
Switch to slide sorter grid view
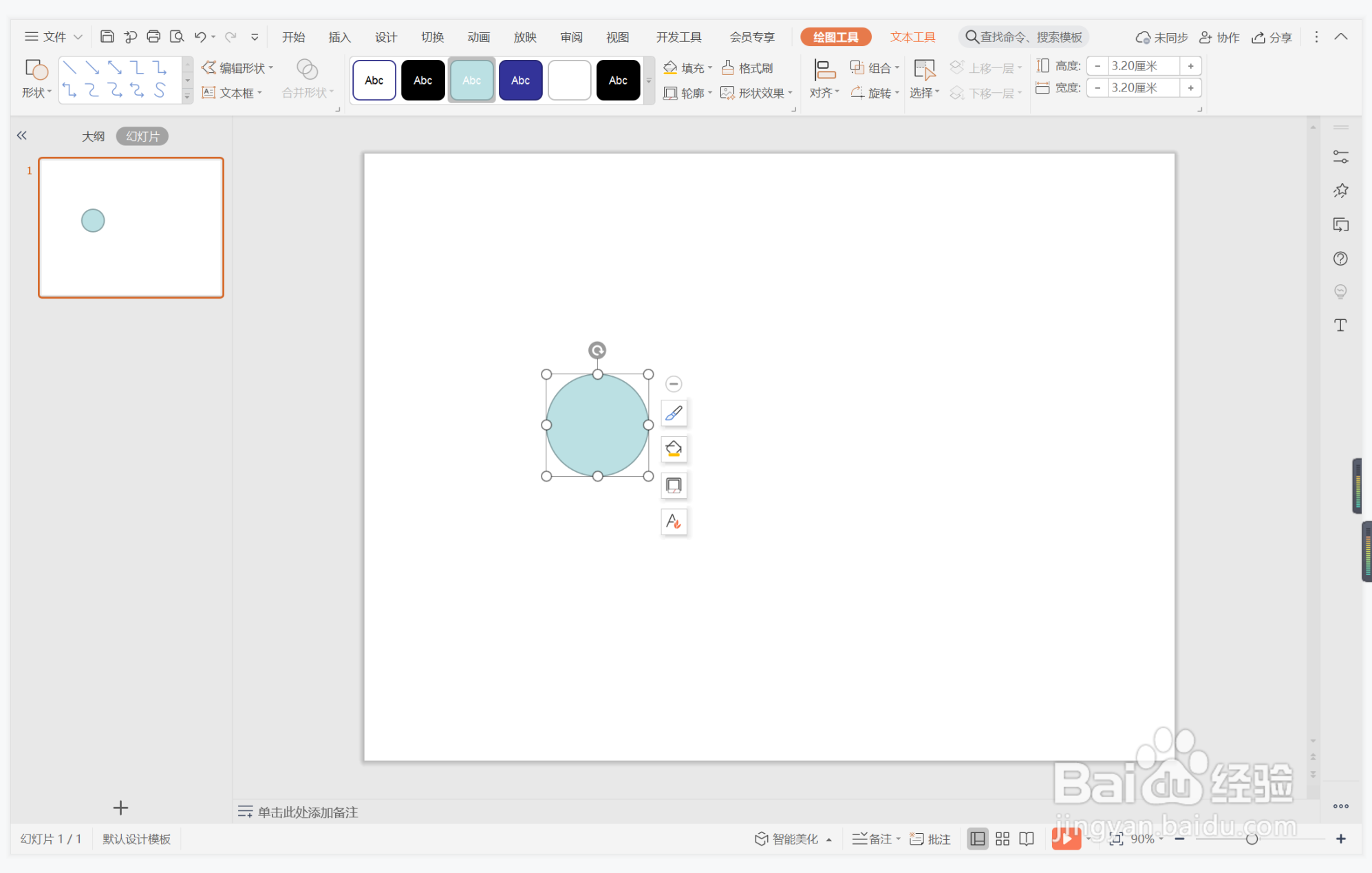coord(1002,839)
